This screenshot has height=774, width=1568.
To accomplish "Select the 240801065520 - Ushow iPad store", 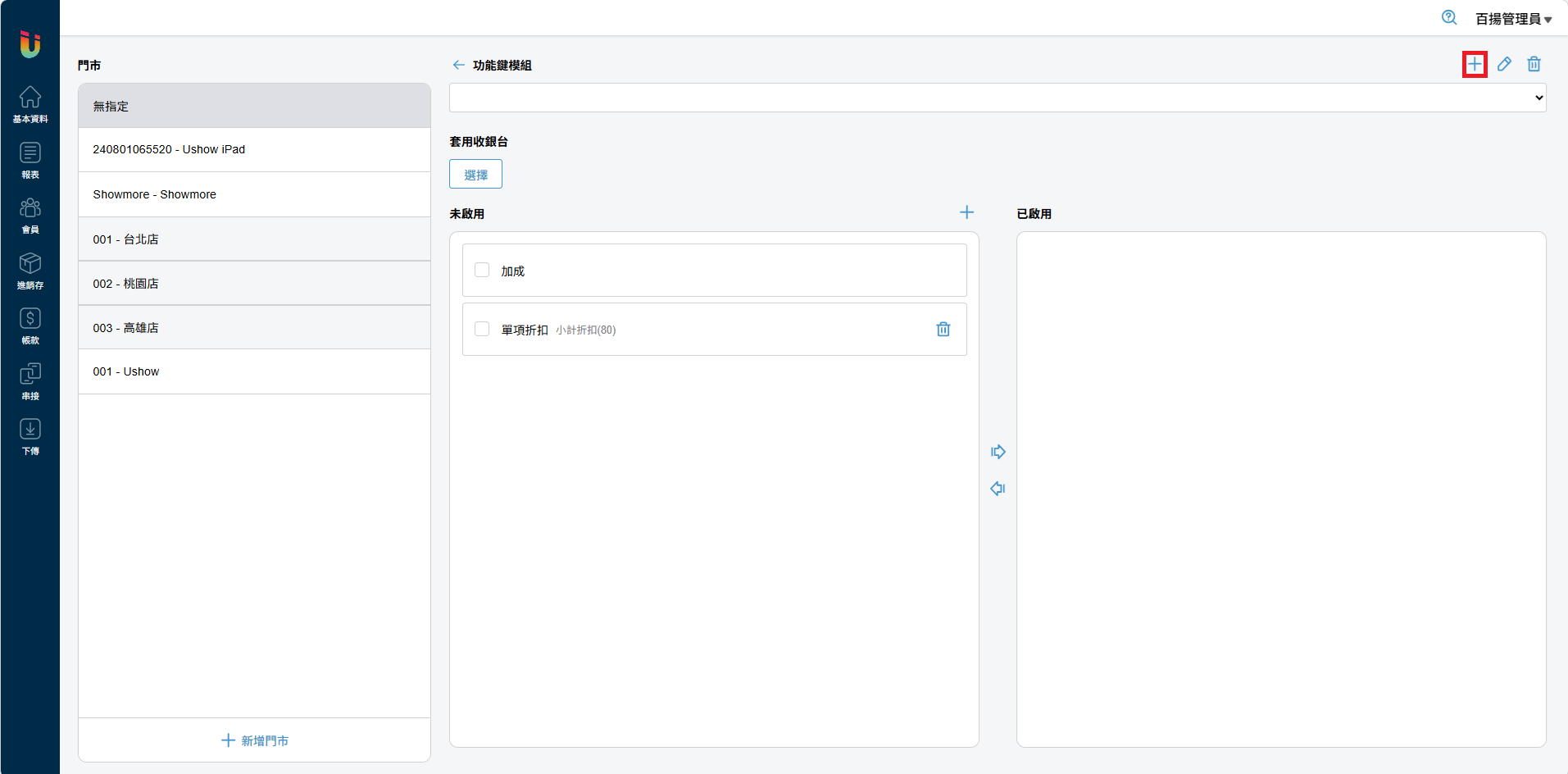I will coord(254,149).
